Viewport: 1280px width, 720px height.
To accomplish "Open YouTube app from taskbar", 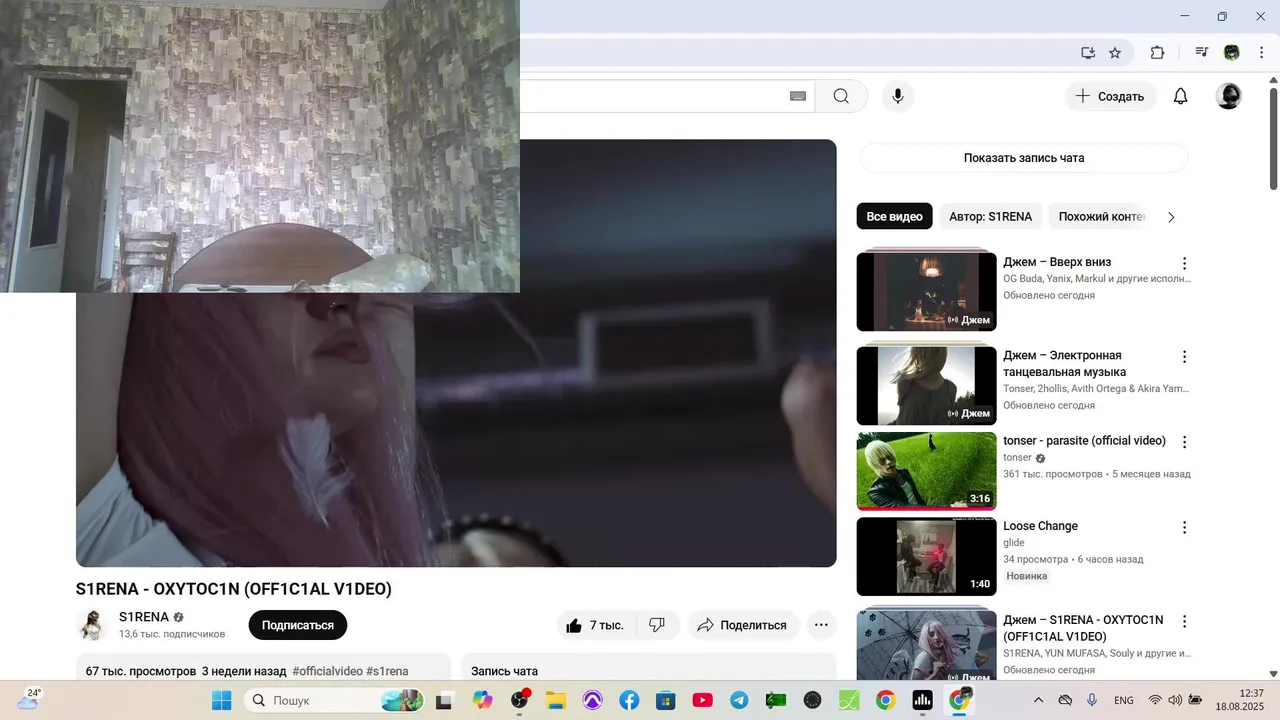I will [x=702, y=700].
